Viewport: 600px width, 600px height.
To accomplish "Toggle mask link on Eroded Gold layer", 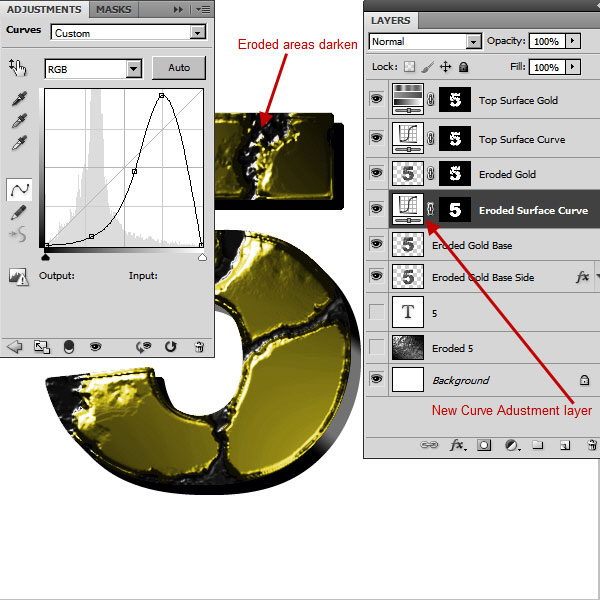I will coord(431,173).
